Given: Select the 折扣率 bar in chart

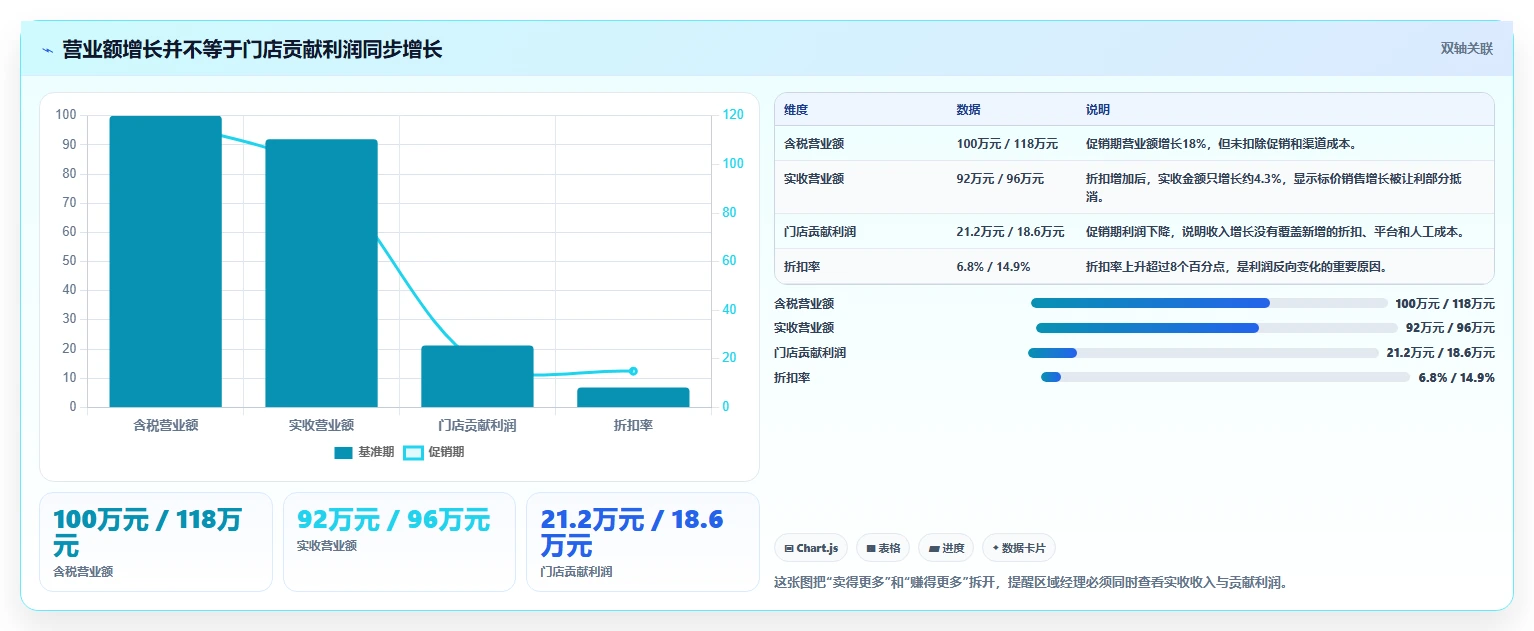Looking at the screenshot, I should [x=633, y=397].
